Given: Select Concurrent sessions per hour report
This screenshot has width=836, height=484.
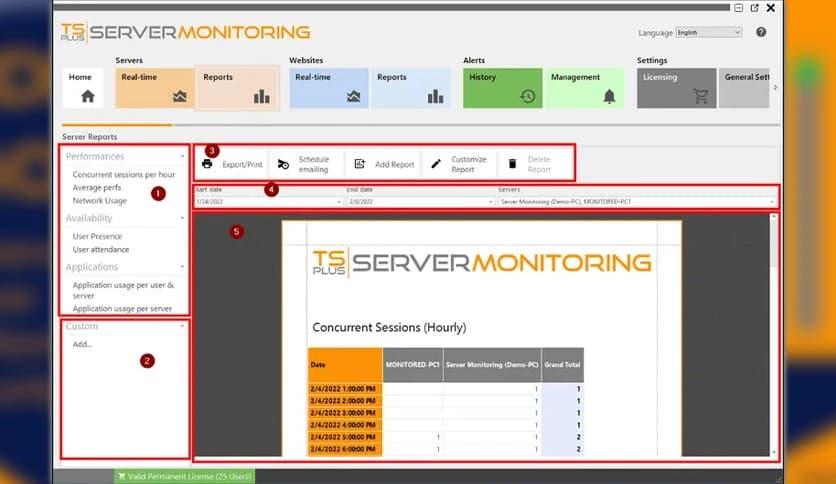Looking at the screenshot, I should (124, 174).
